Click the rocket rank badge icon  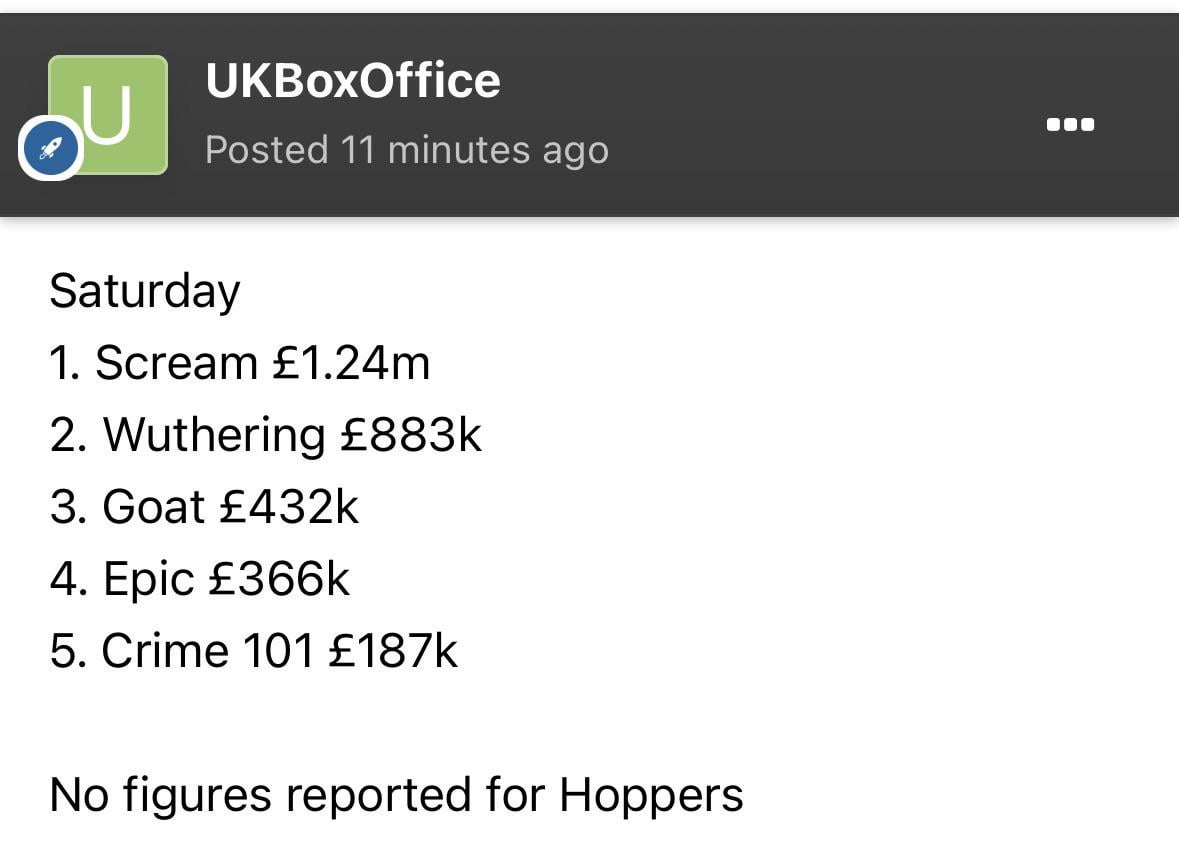51,151
